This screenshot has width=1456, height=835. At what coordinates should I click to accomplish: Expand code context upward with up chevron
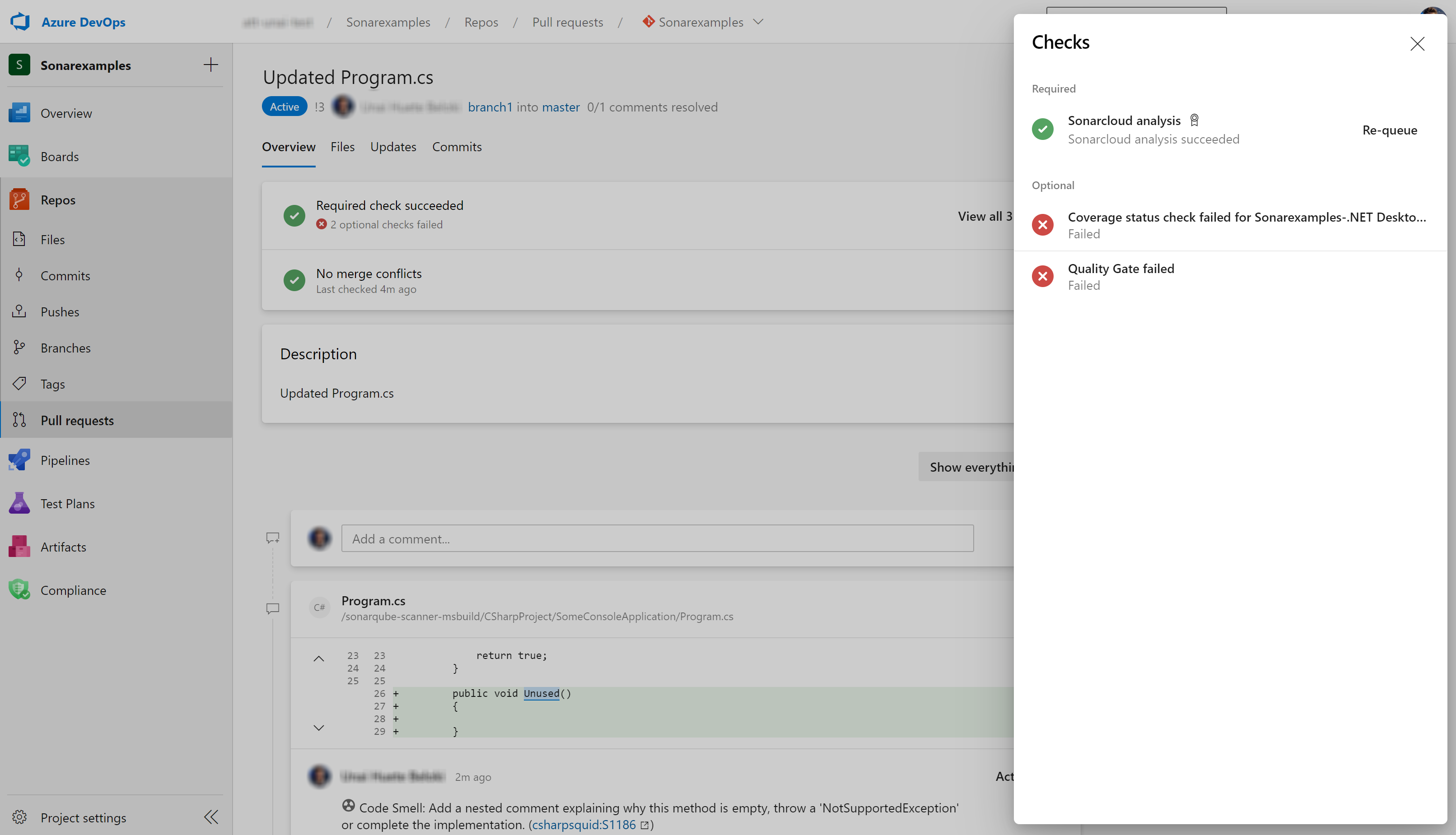coord(318,659)
